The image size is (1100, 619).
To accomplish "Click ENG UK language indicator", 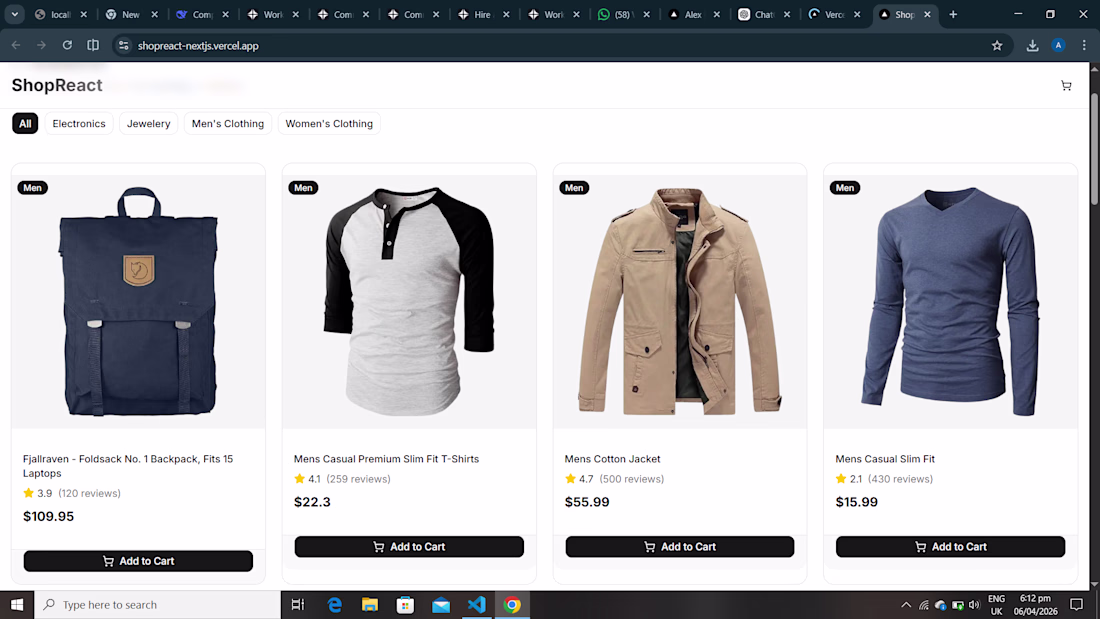I will click(996, 605).
